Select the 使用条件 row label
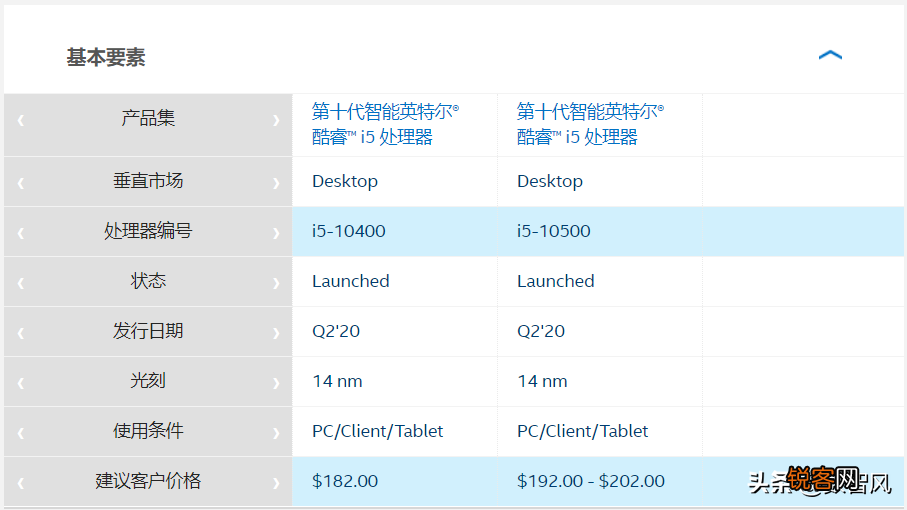The width and height of the screenshot is (907, 510). coord(148,430)
